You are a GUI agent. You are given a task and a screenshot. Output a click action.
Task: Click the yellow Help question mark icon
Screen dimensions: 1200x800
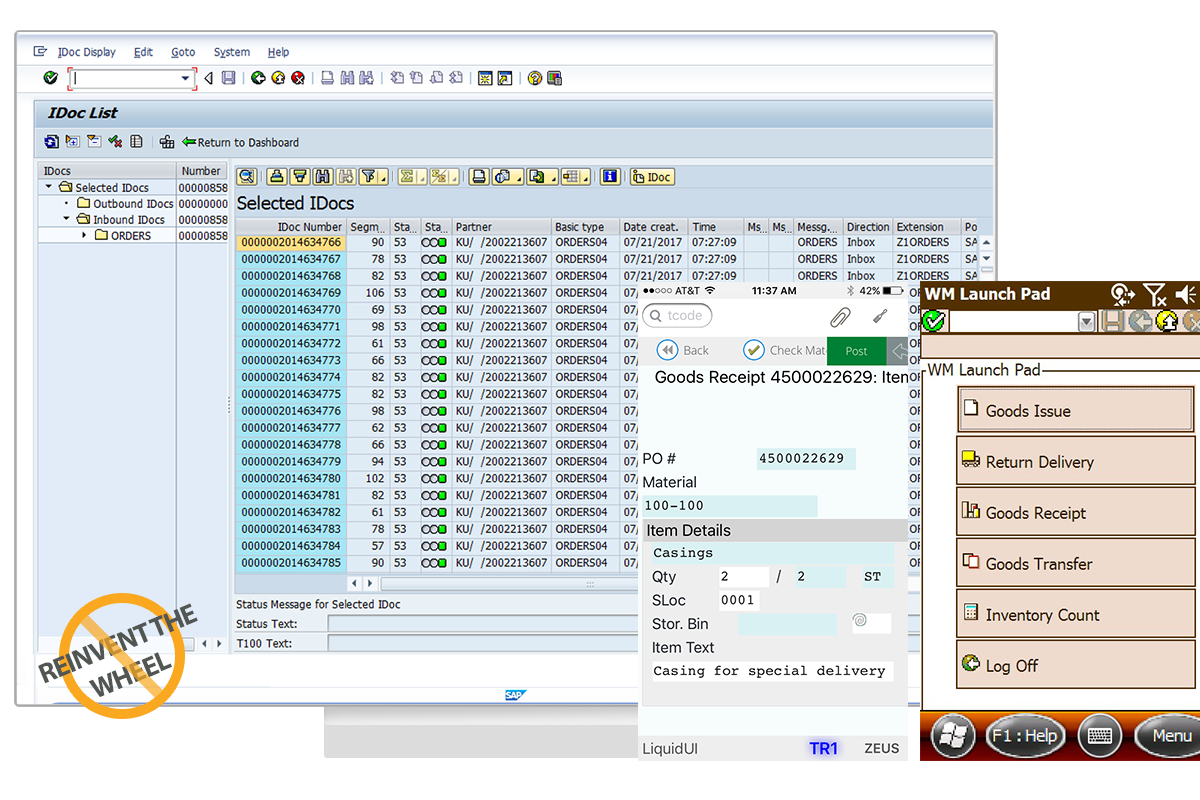click(535, 78)
